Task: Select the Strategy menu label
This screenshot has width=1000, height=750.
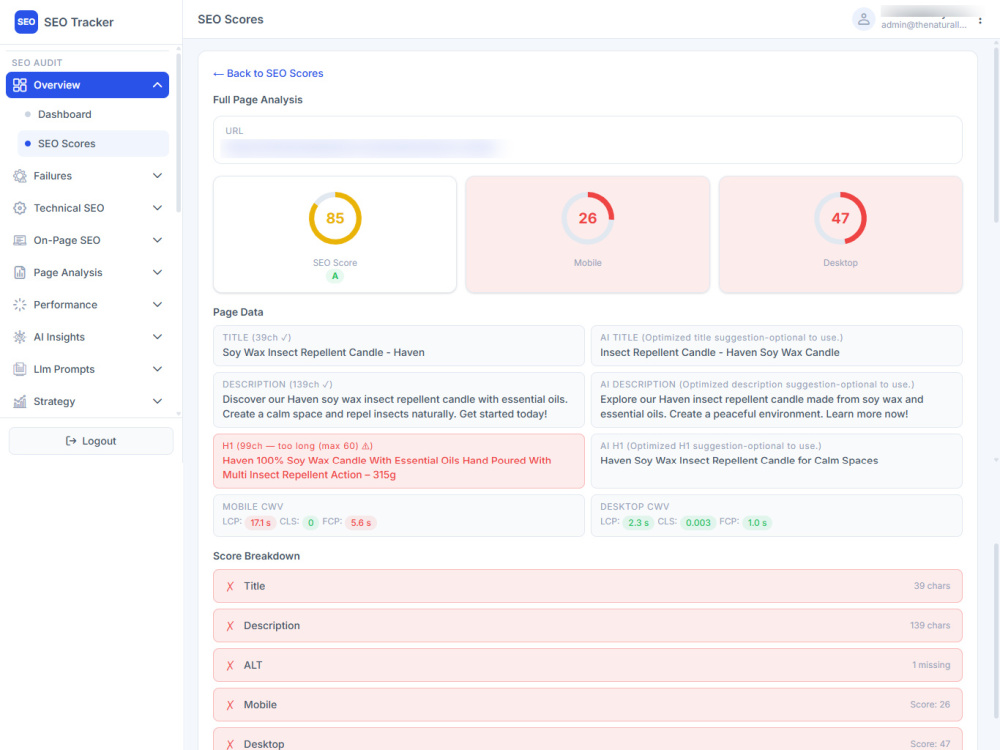Action: [54, 401]
